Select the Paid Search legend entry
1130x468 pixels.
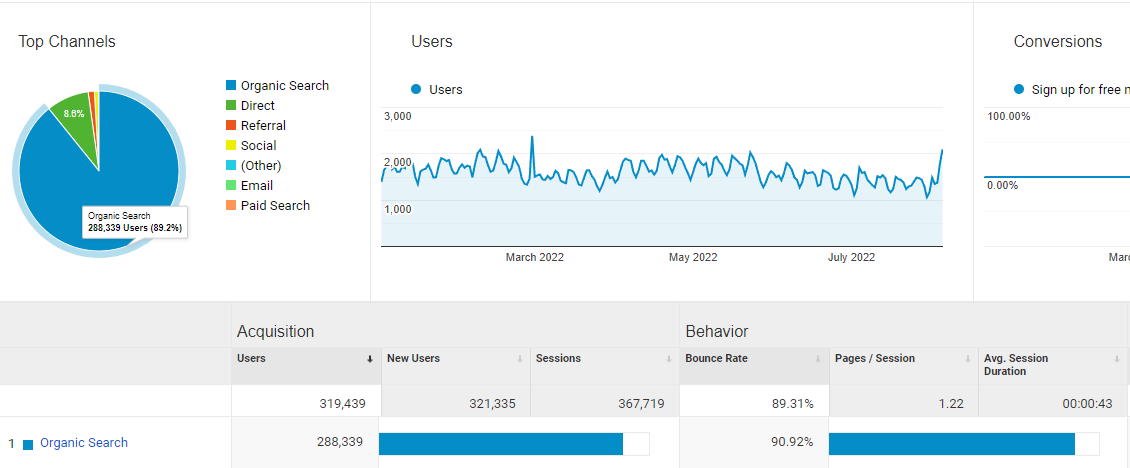[x=267, y=206]
